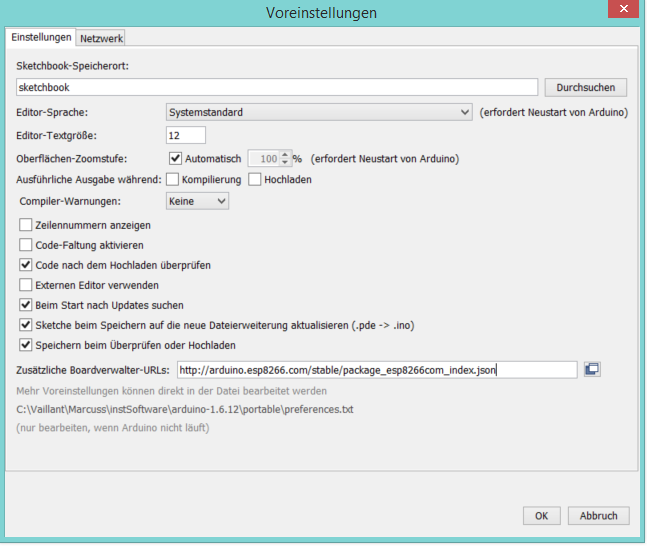
Task: Uncheck Code nach dem Hochladen überprüfen
Action: click(26, 266)
